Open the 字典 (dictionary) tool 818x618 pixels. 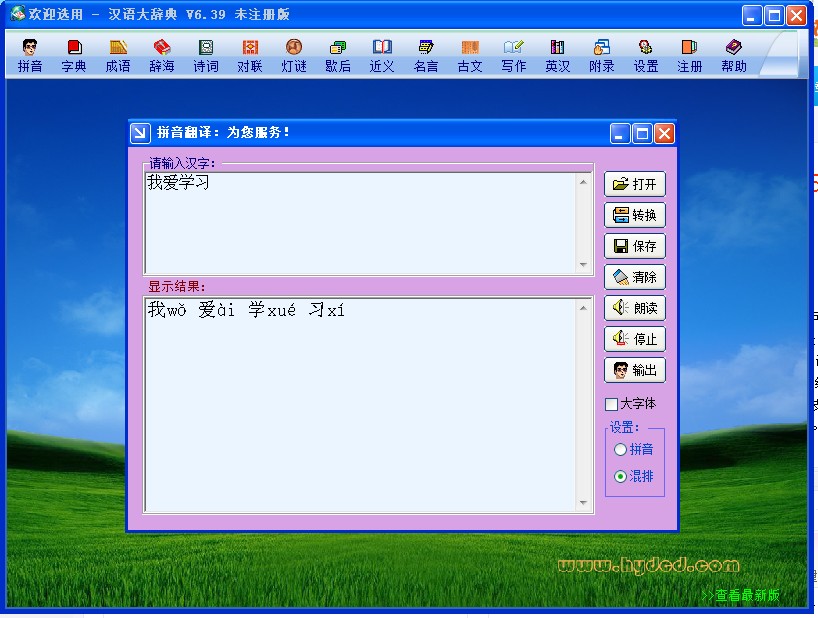click(x=73, y=55)
